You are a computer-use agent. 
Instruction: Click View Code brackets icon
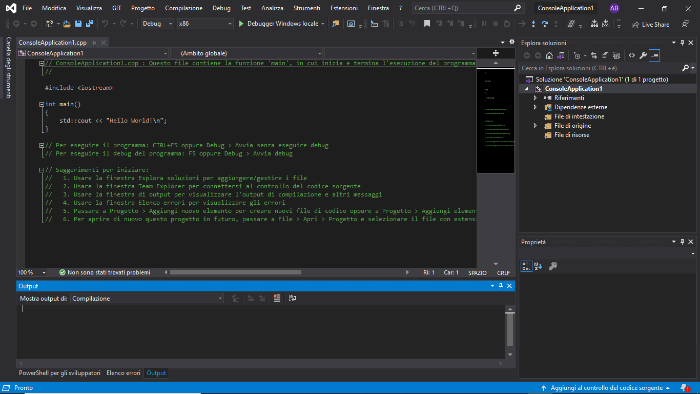[x=632, y=55]
